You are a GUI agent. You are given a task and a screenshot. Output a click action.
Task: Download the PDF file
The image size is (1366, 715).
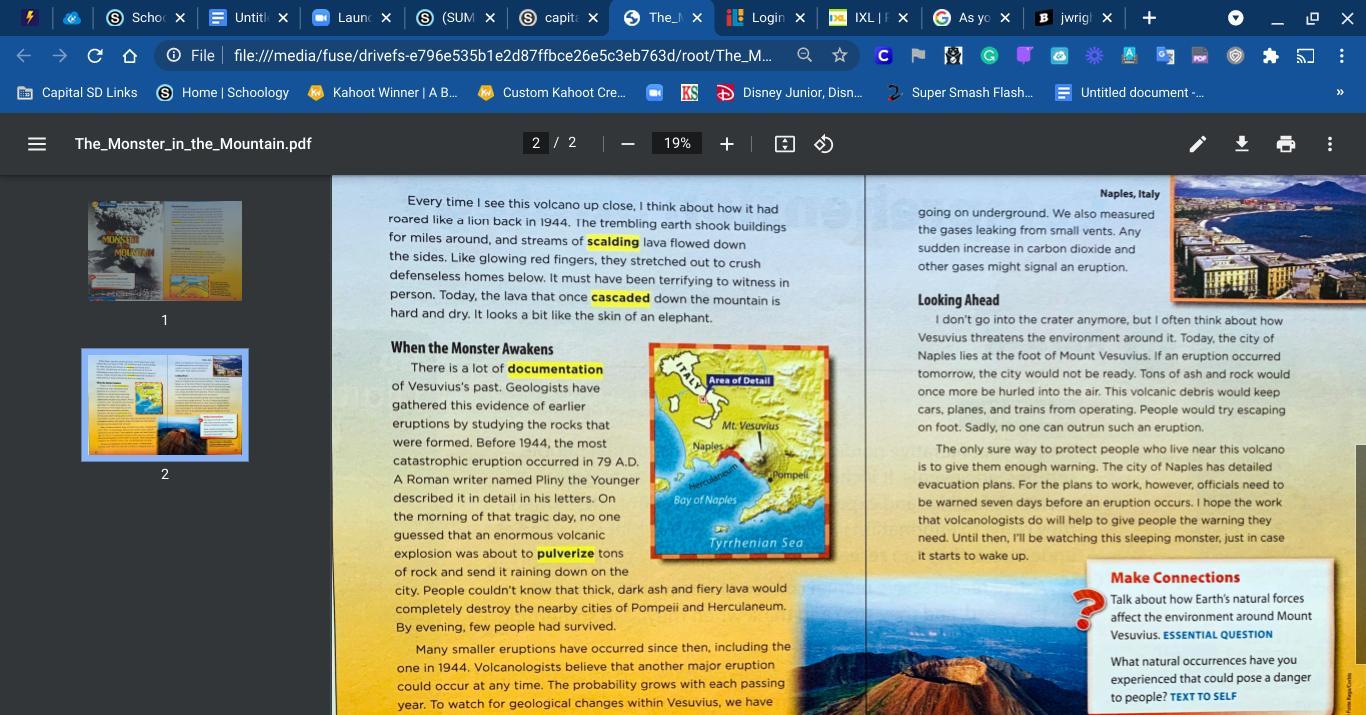(x=1241, y=144)
